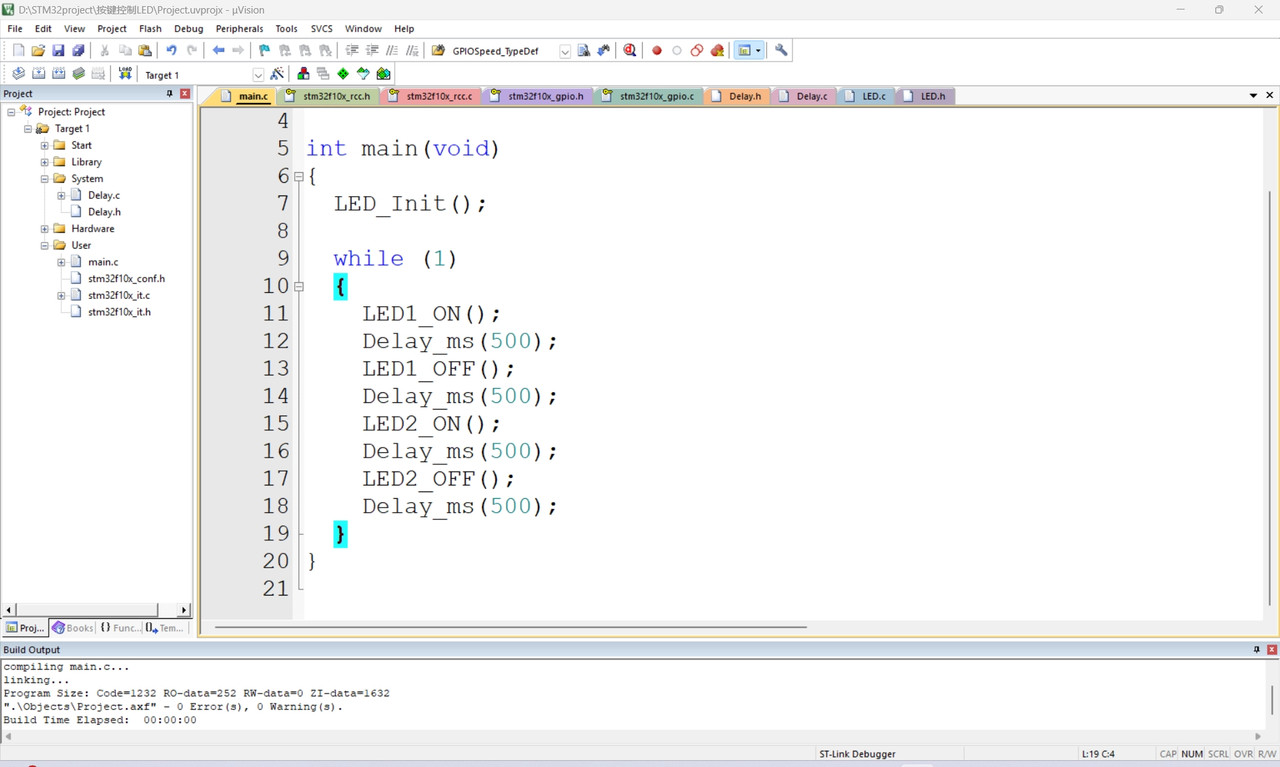Click the Open file toolbar icon

coord(38,50)
